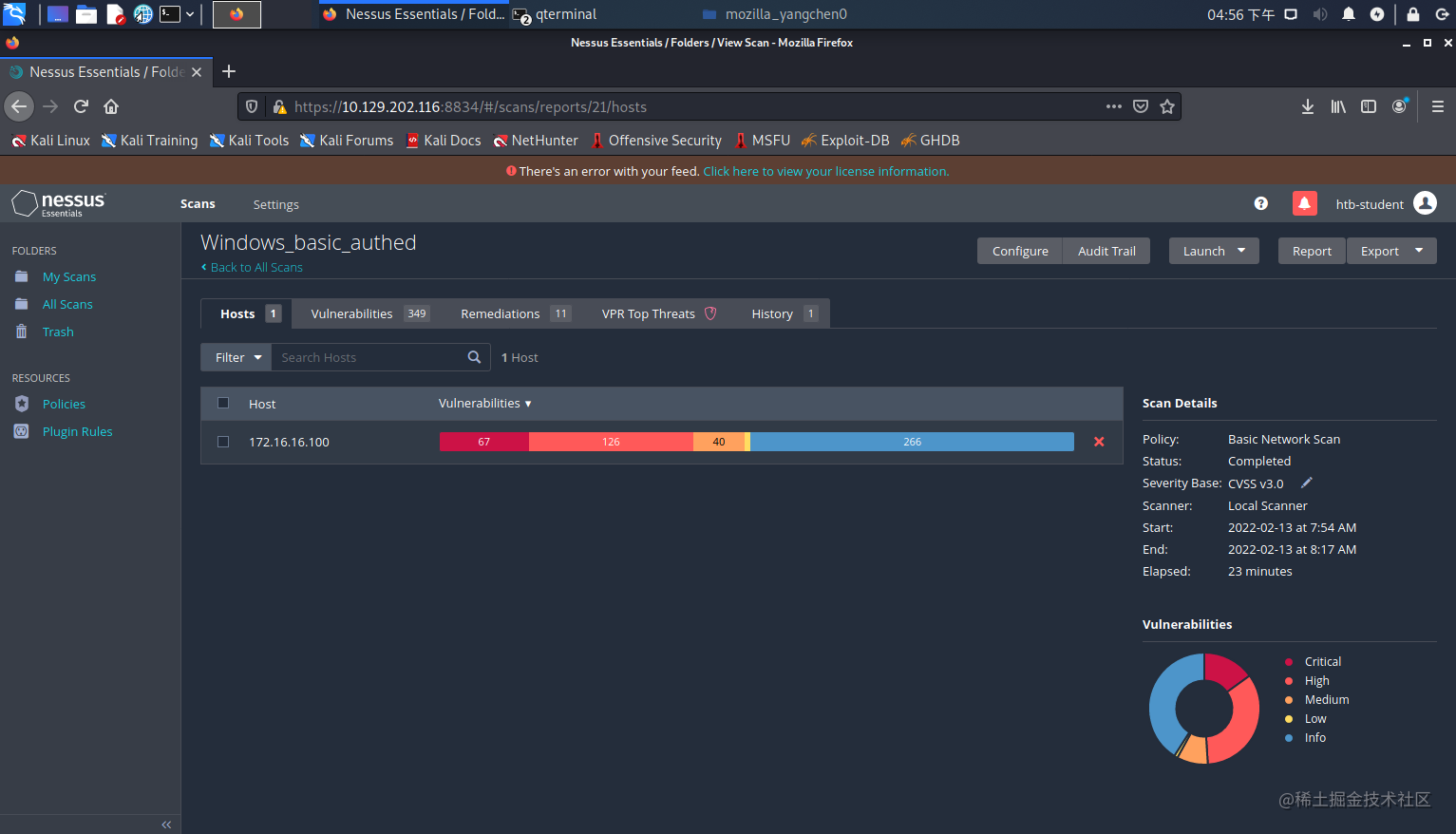Click the Search Hosts input field
Image resolution: width=1456 pixels, height=834 pixels.
tap(380, 357)
